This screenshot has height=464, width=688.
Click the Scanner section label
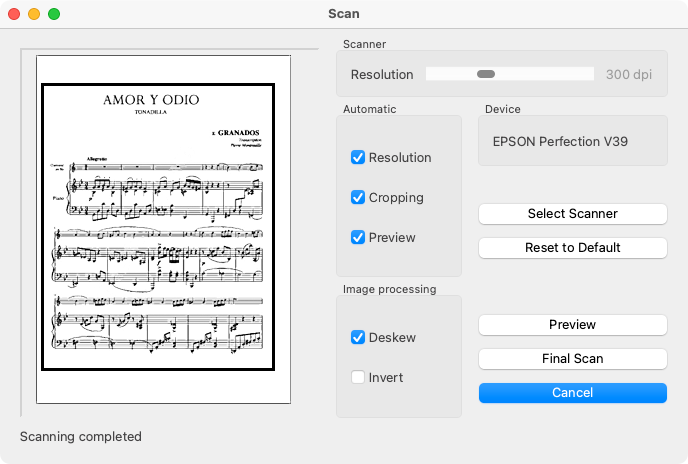pos(364,44)
